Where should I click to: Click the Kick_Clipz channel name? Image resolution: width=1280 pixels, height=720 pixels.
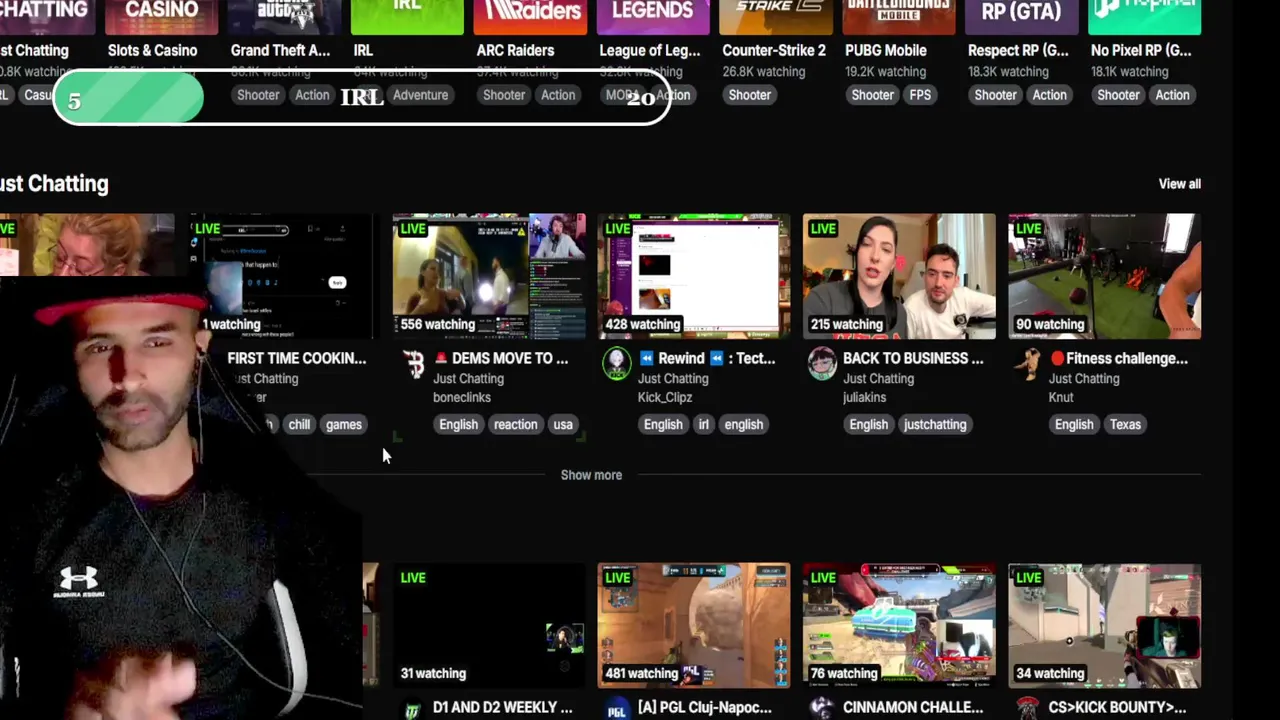coord(665,397)
